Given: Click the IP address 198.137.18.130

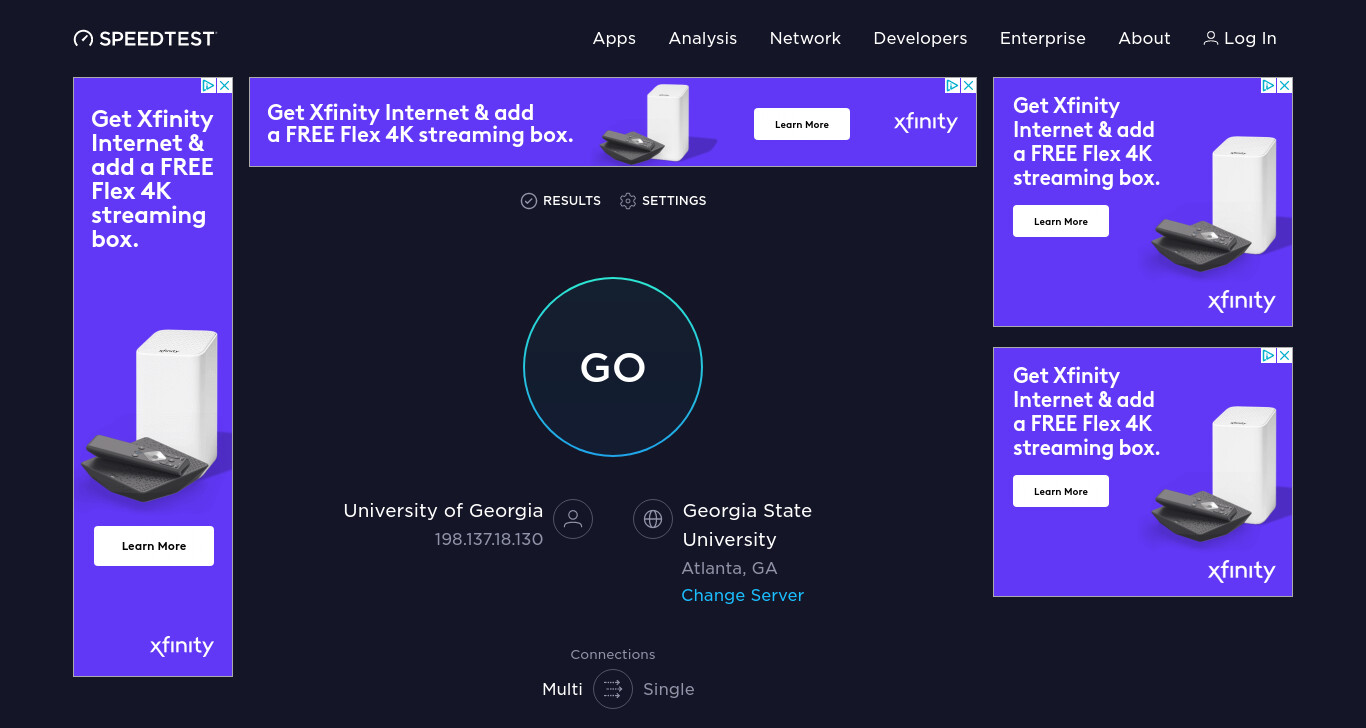Looking at the screenshot, I should pos(489,539).
